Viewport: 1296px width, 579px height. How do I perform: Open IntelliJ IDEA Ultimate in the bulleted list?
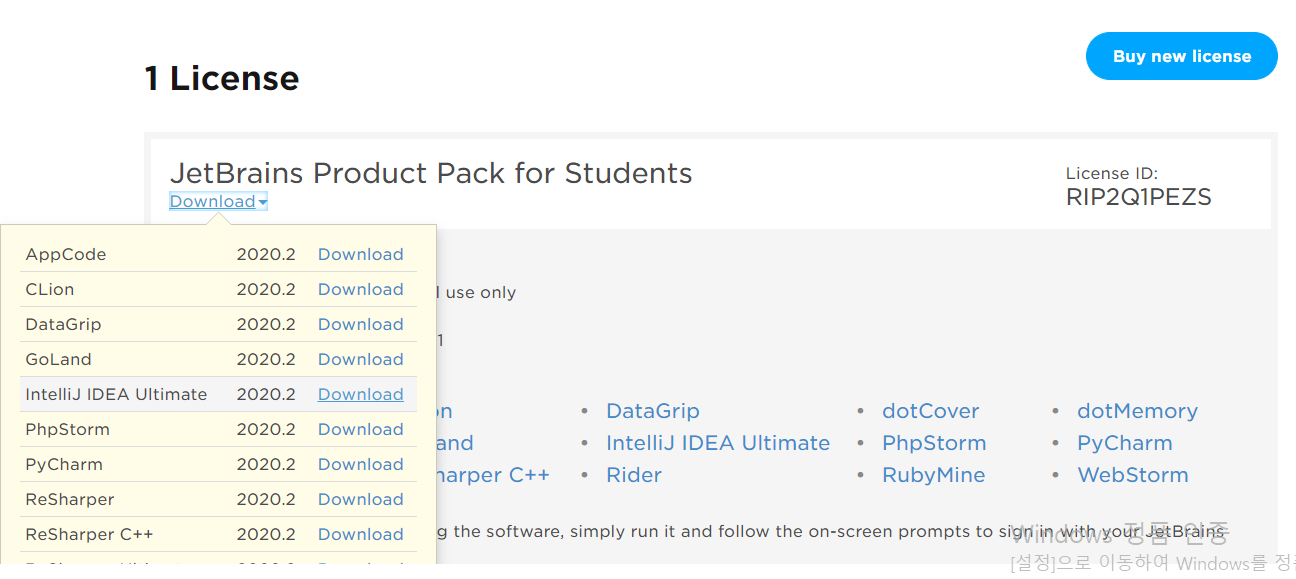tap(717, 443)
